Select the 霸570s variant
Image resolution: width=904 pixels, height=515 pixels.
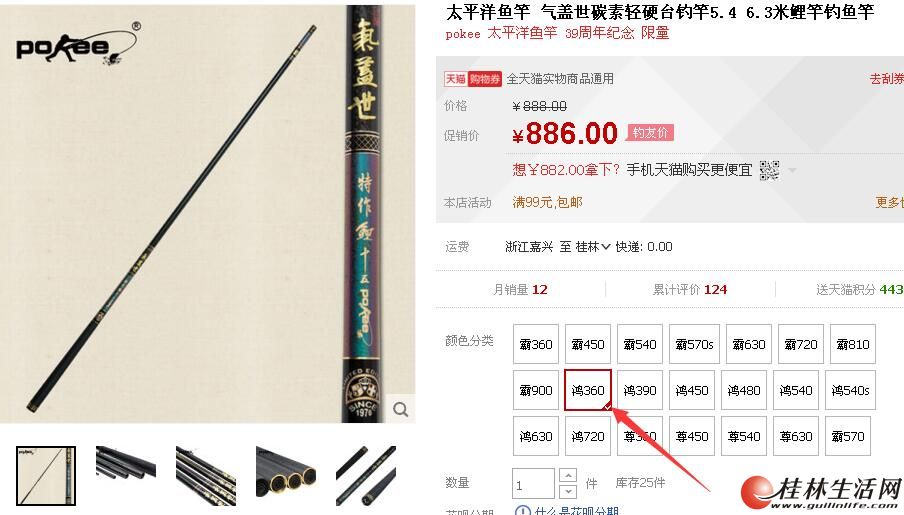[x=694, y=344]
